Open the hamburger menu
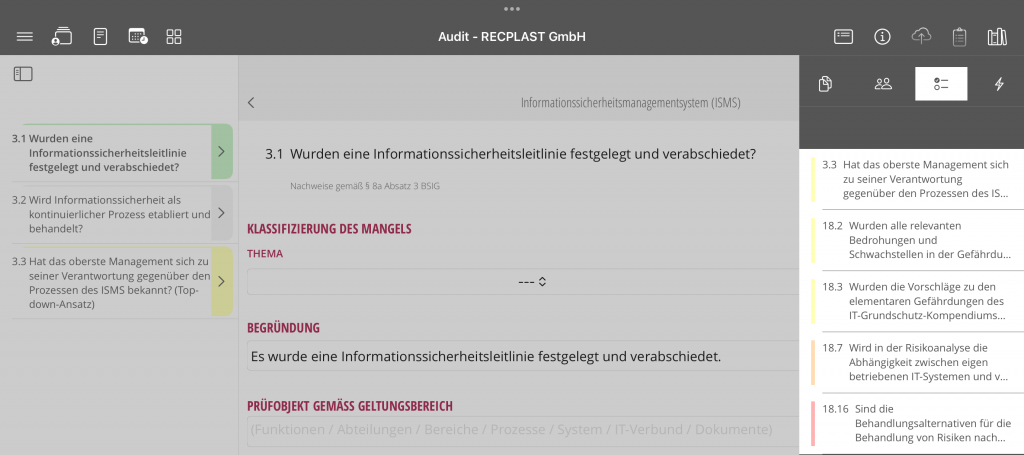The image size is (1024, 455). click(x=25, y=37)
